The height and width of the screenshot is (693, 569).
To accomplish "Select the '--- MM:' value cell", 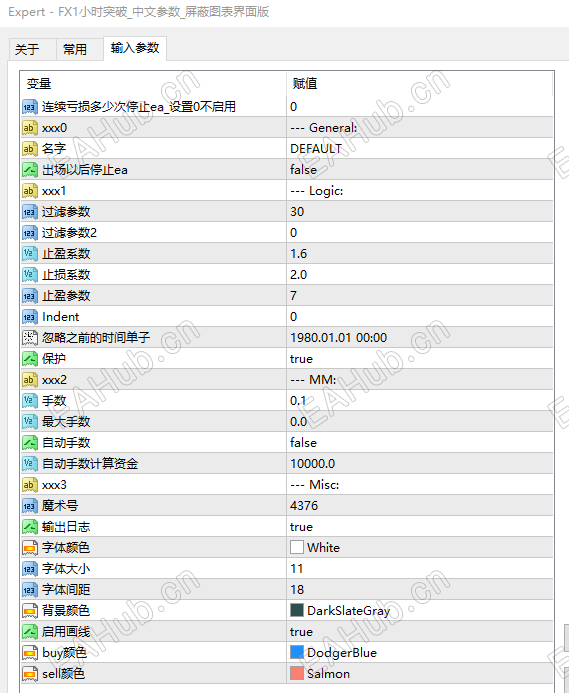I will click(420, 380).
